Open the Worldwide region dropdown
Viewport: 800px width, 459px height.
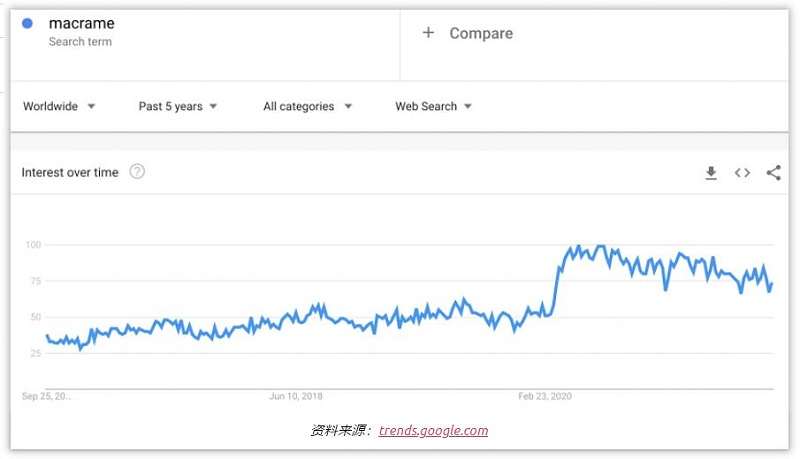[x=59, y=106]
